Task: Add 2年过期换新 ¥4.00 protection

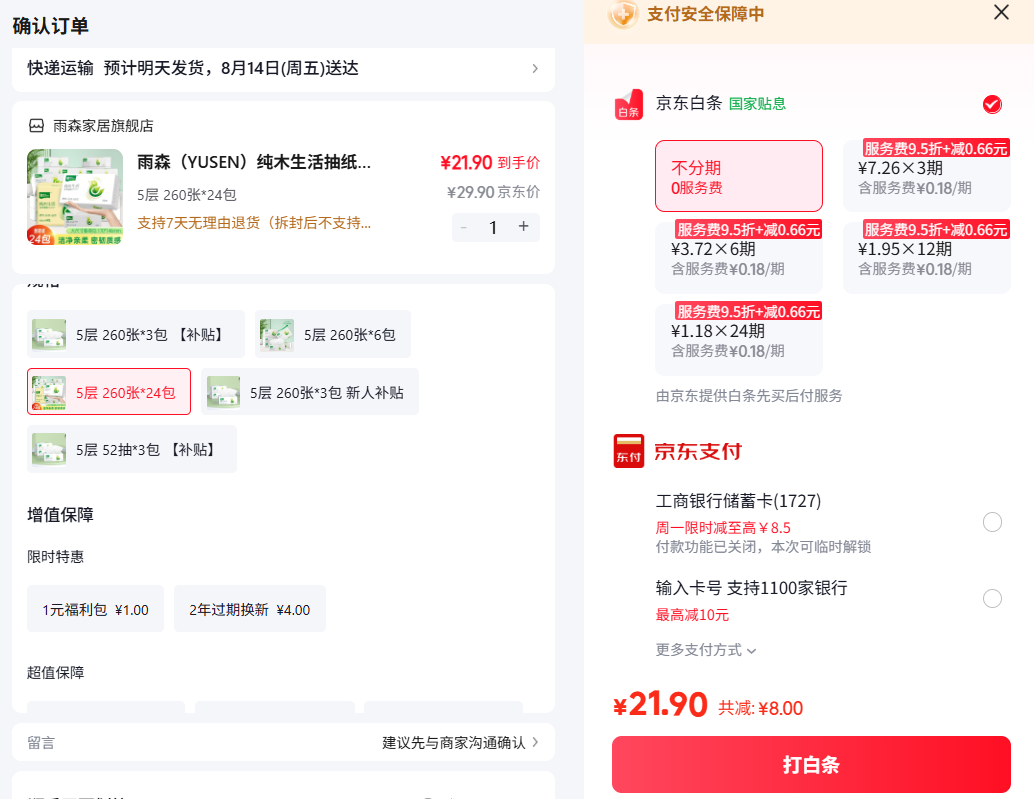Action: coord(250,609)
